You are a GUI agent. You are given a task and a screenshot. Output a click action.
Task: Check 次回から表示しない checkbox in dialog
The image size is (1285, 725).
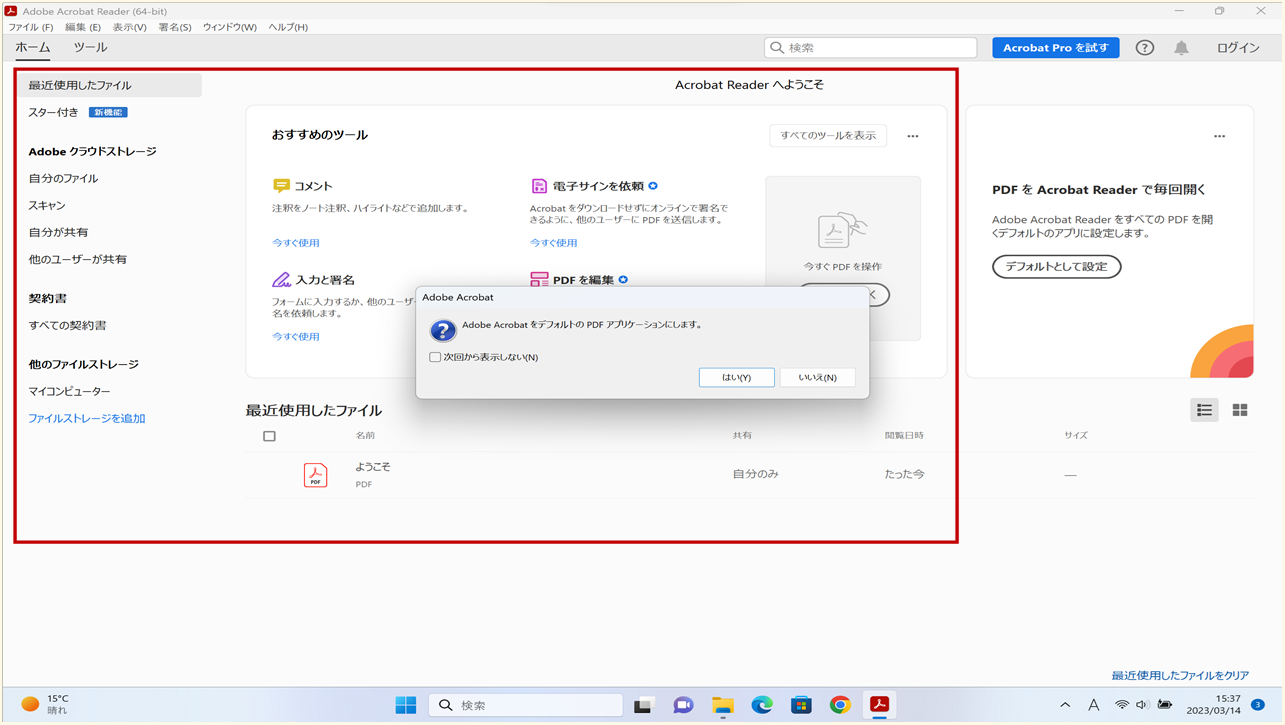[x=435, y=357]
